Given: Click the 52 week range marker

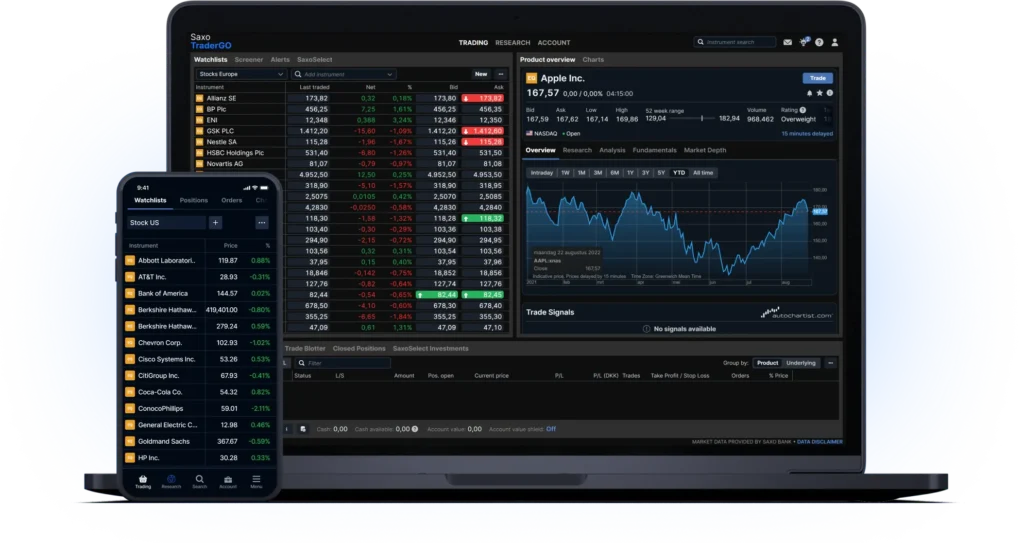Looking at the screenshot, I should [702, 119].
